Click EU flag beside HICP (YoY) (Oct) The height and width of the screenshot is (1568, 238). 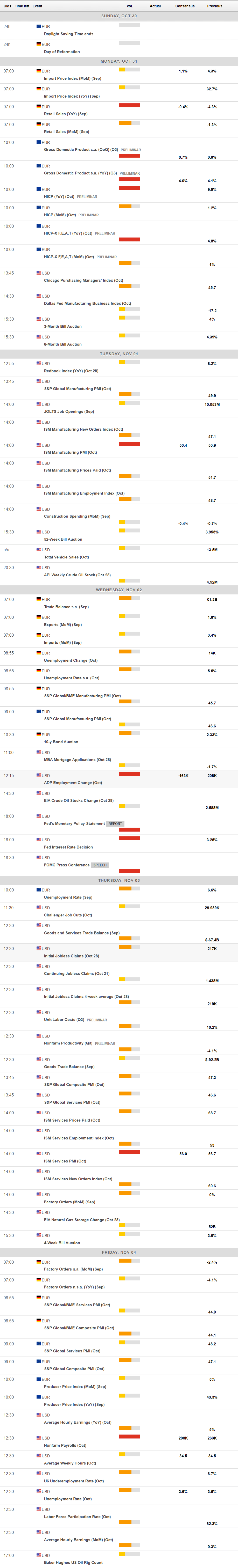pos(38,189)
